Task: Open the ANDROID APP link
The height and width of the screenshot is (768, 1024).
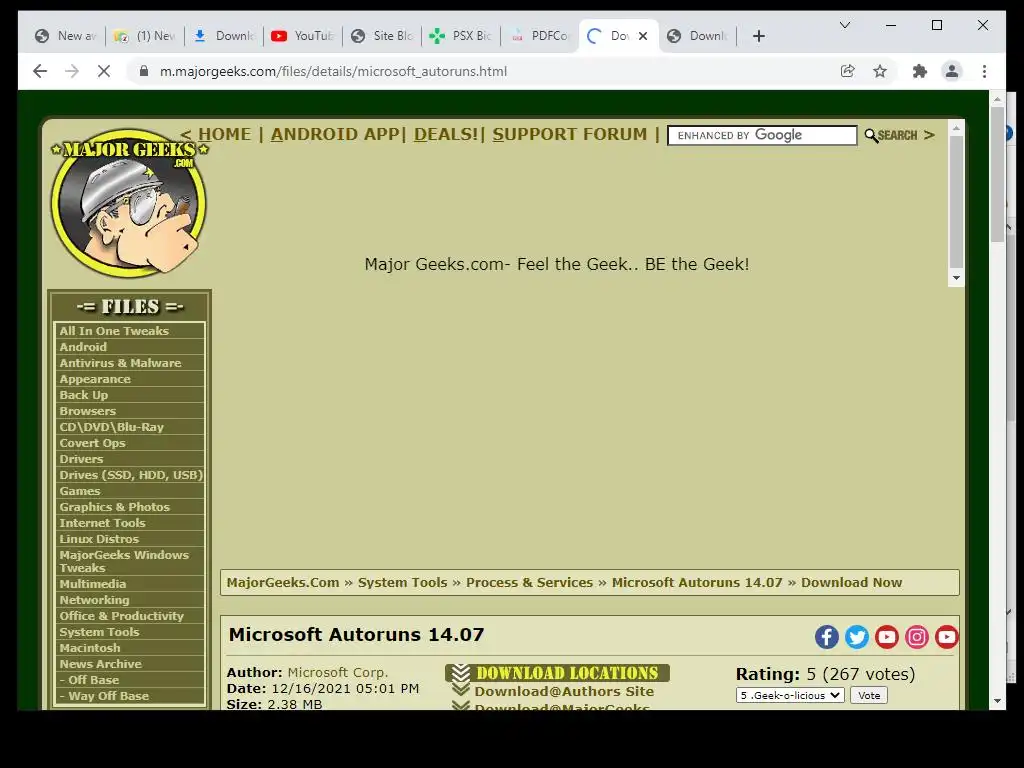Action: point(335,134)
